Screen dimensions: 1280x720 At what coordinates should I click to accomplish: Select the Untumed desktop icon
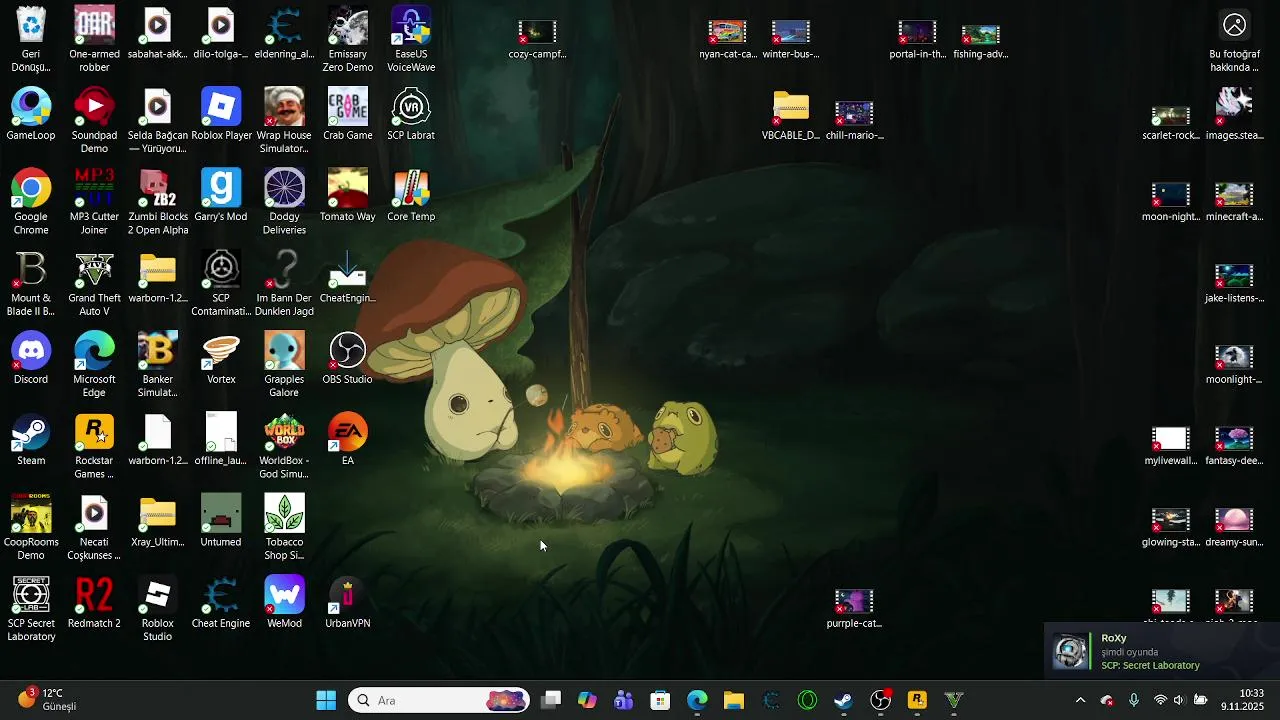pos(221,521)
